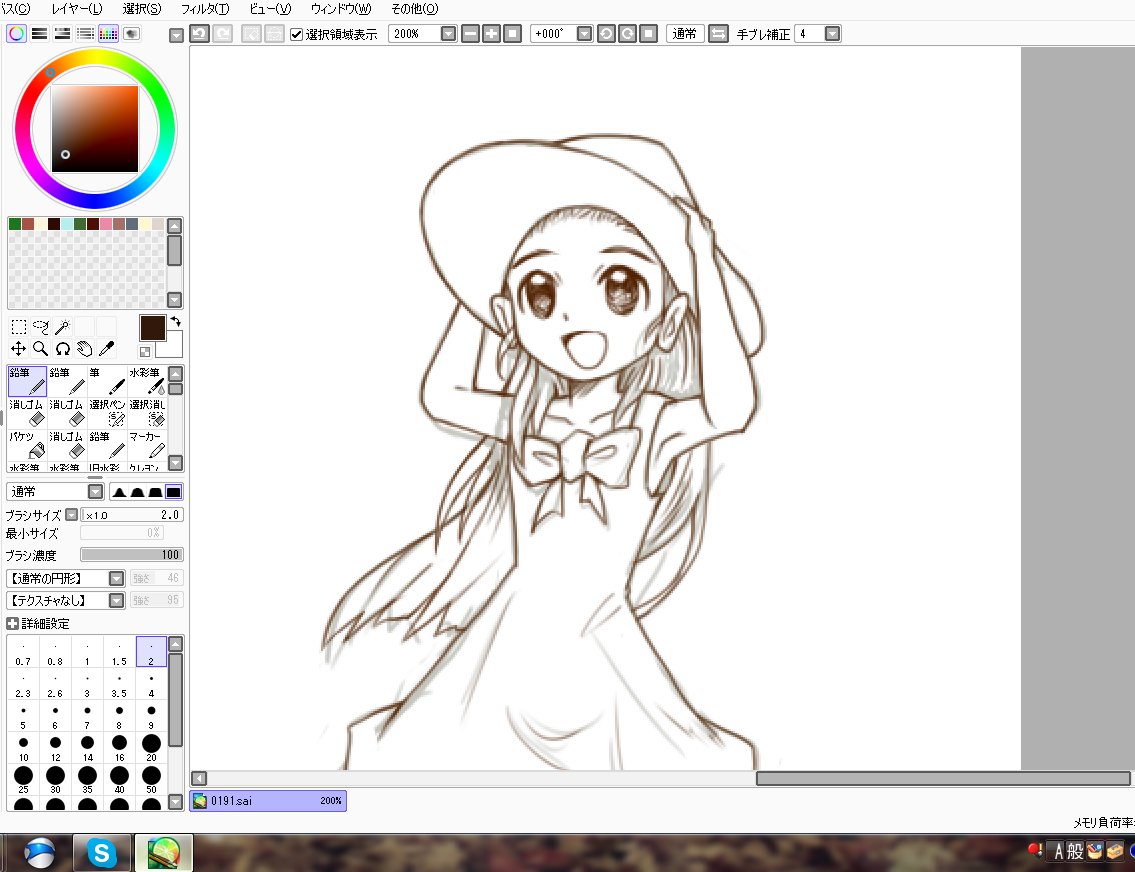The height and width of the screenshot is (872, 1135).
Task: Open the 通常 blend mode dropdown
Action: point(96,491)
